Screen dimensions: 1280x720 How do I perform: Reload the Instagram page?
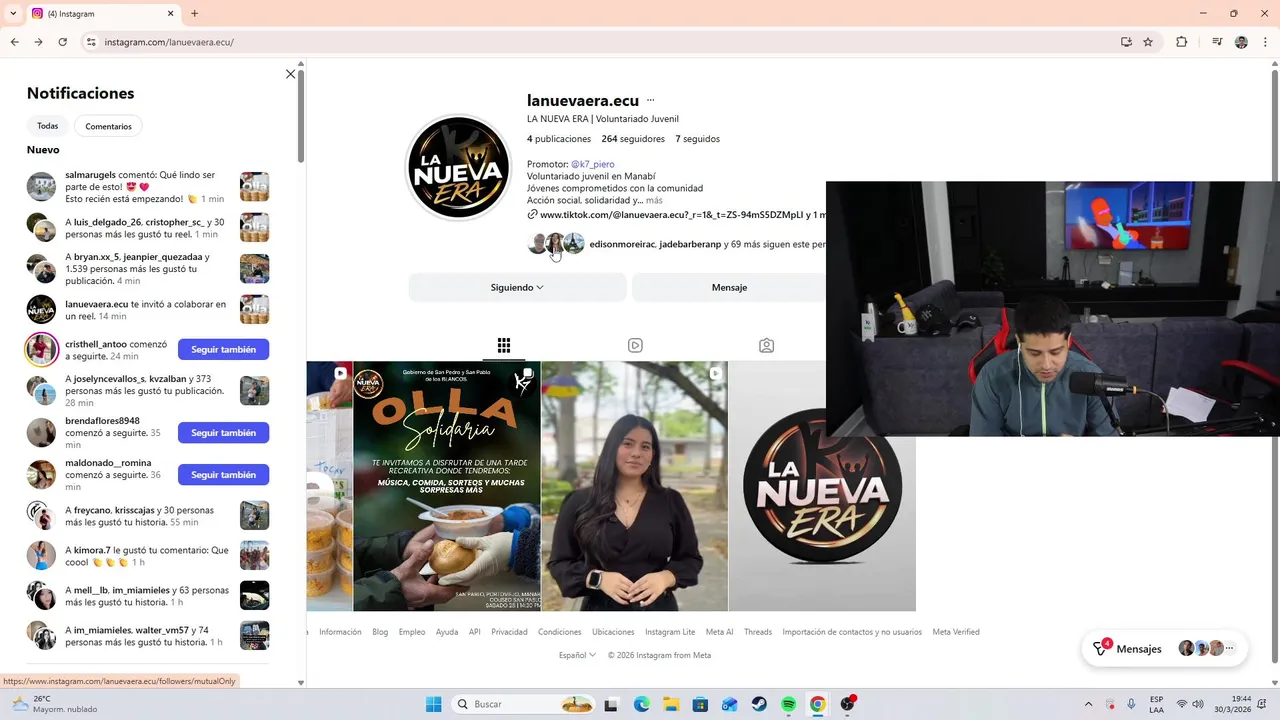(62, 42)
